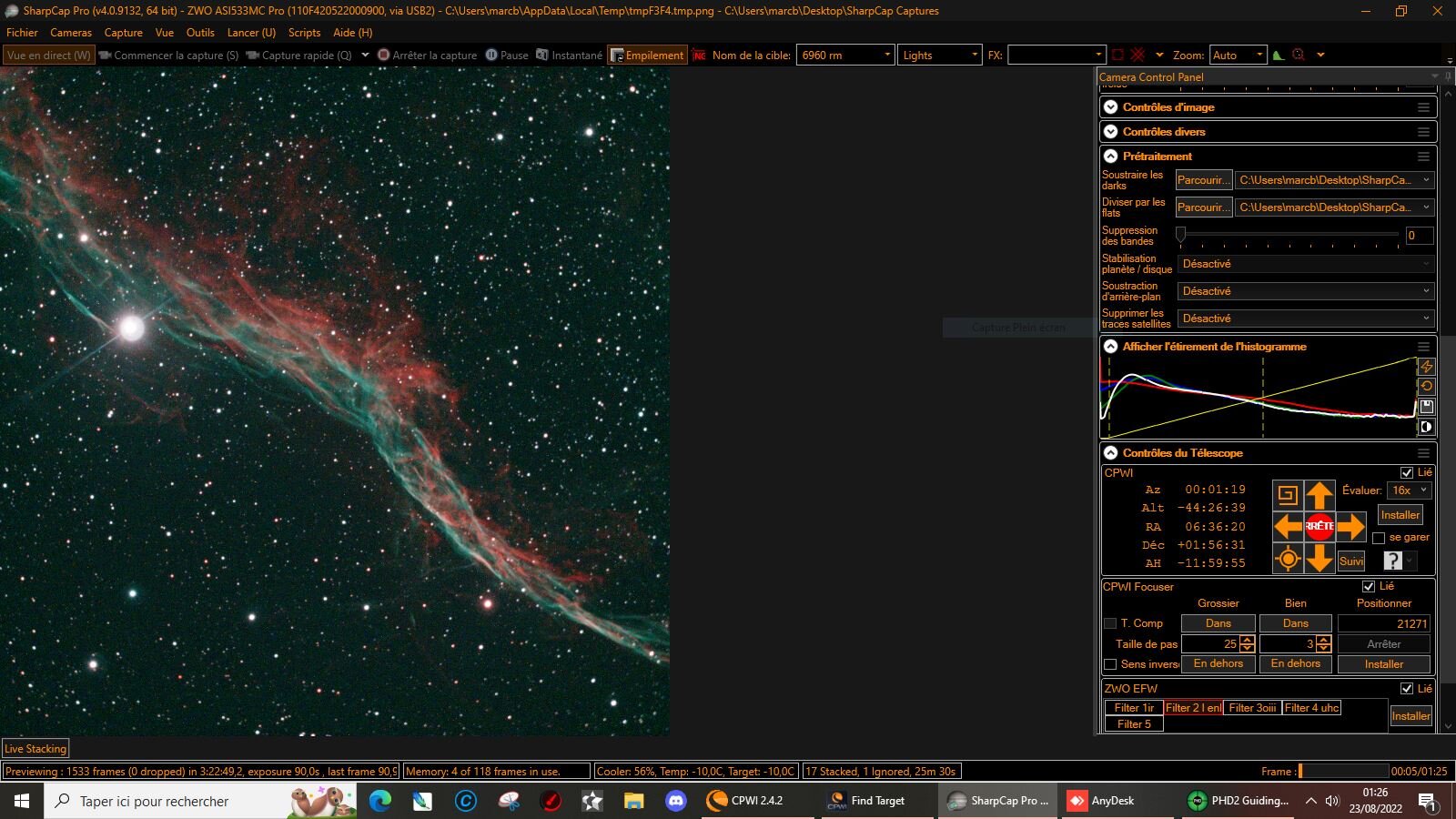The image size is (1456, 819).
Task: Open File Explorer from the taskbar
Action: (x=633, y=801)
